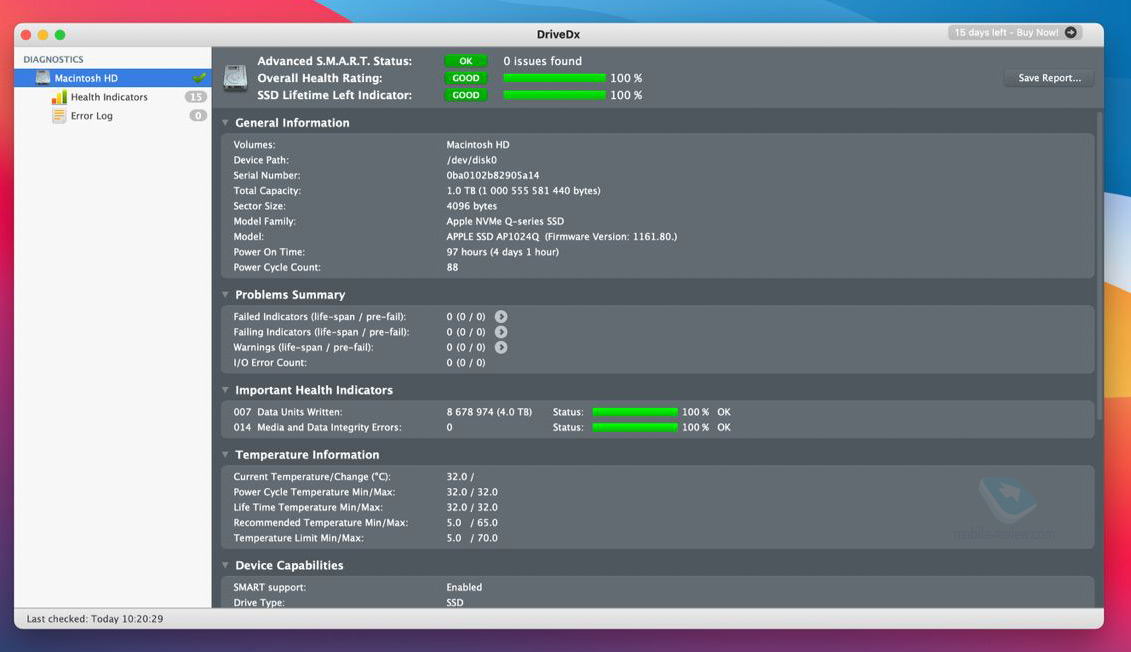This screenshot has height=652, width=1131.
Task: Click data units value 8 678 974 (4.0 TB)
Action: point(489,412)
